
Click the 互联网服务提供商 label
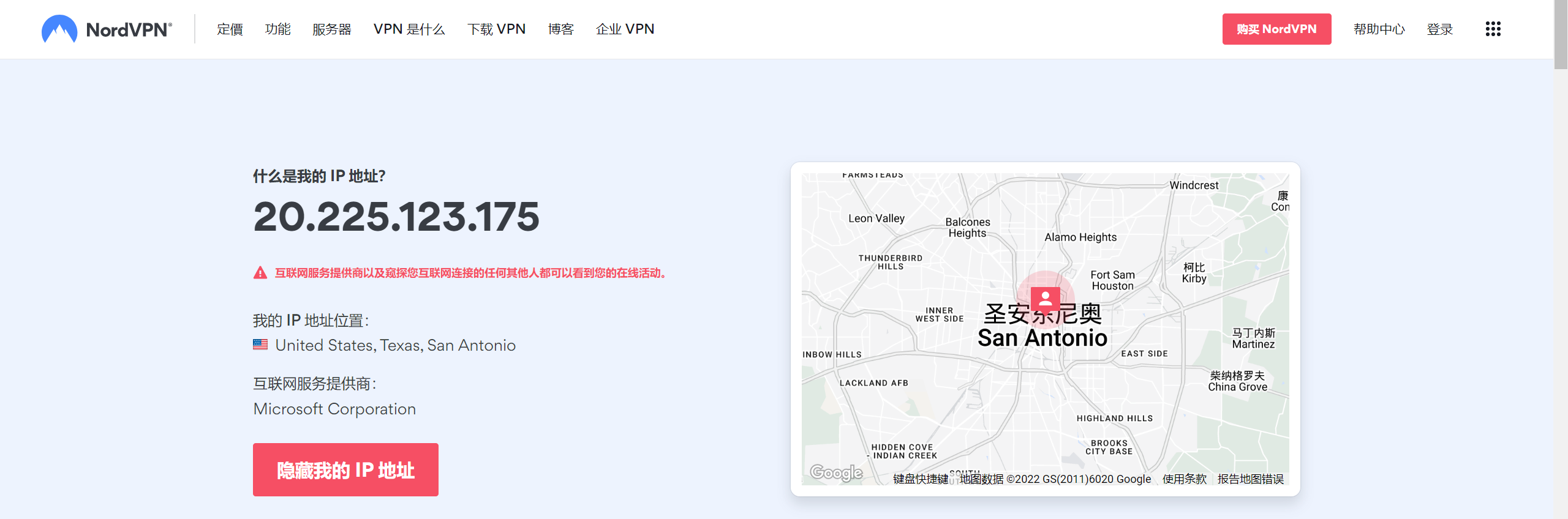(315, 384)
